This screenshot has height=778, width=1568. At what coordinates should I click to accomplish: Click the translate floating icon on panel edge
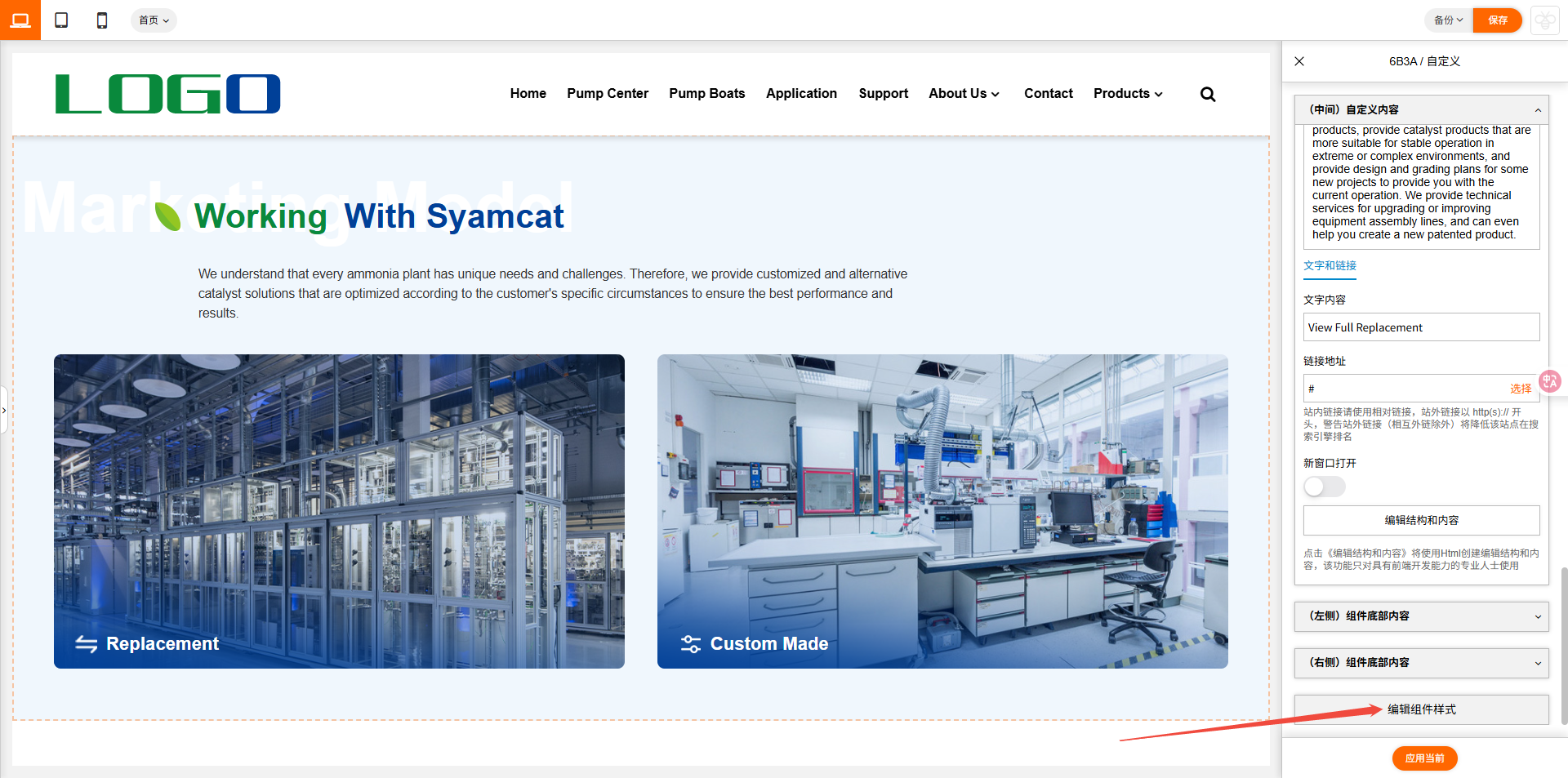1550,381
